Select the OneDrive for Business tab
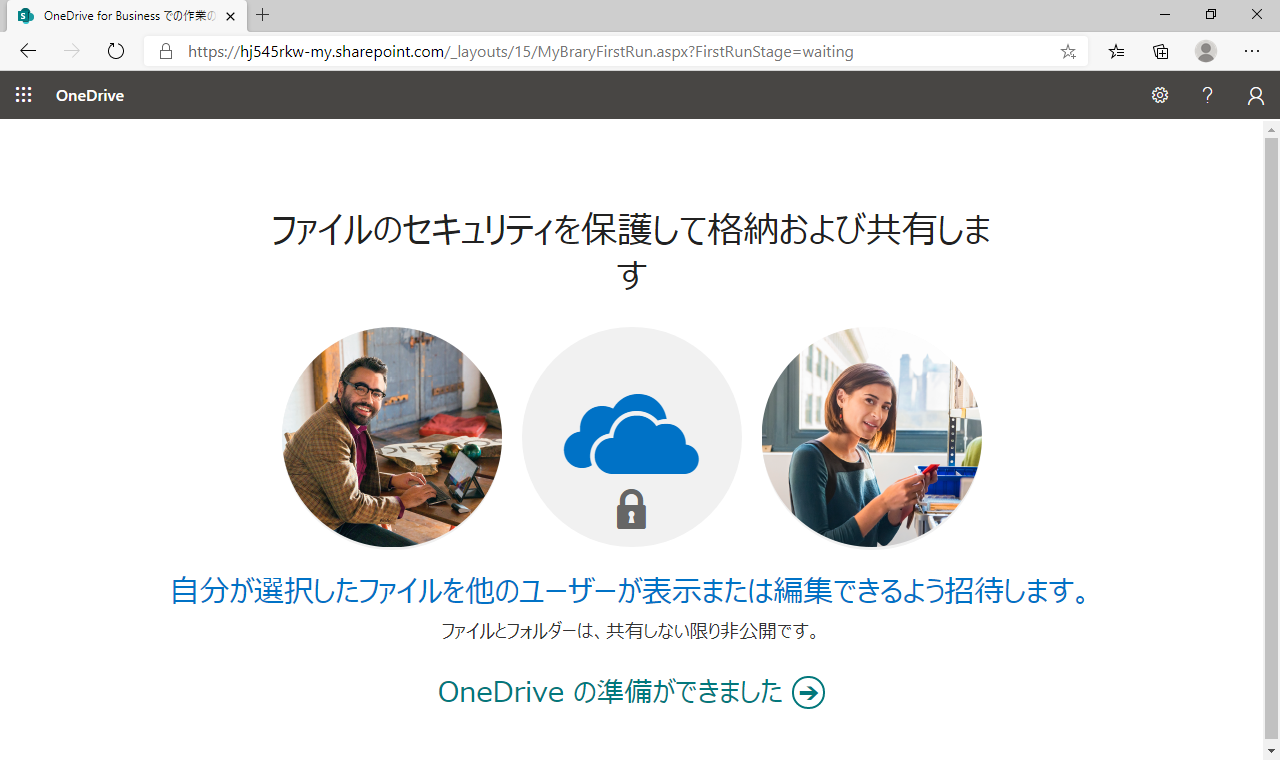The image size is (1280, 760). click(125, 16)
